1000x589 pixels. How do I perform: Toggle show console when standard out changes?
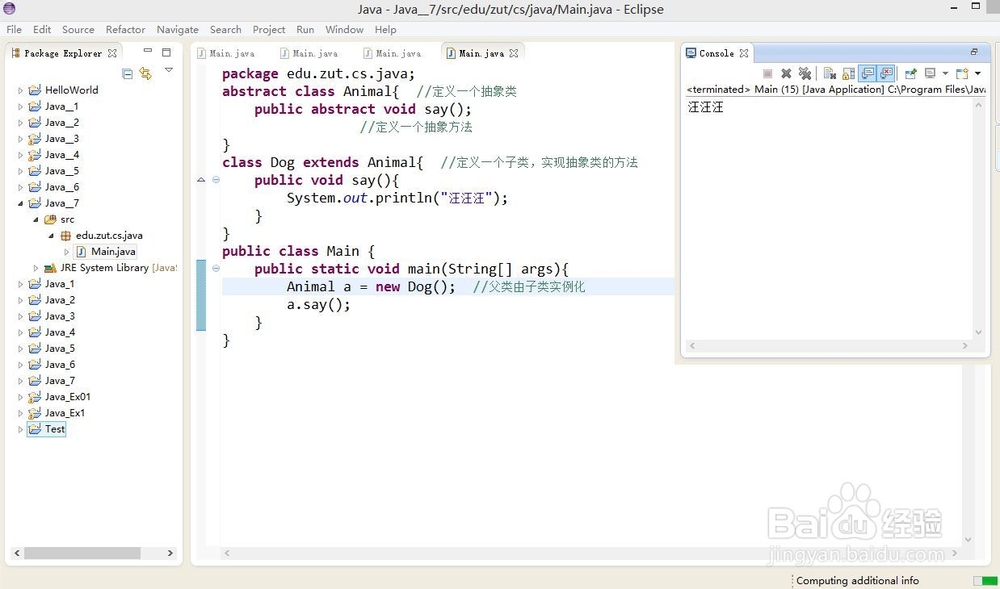pyautogui.click(x=867, y=73)
